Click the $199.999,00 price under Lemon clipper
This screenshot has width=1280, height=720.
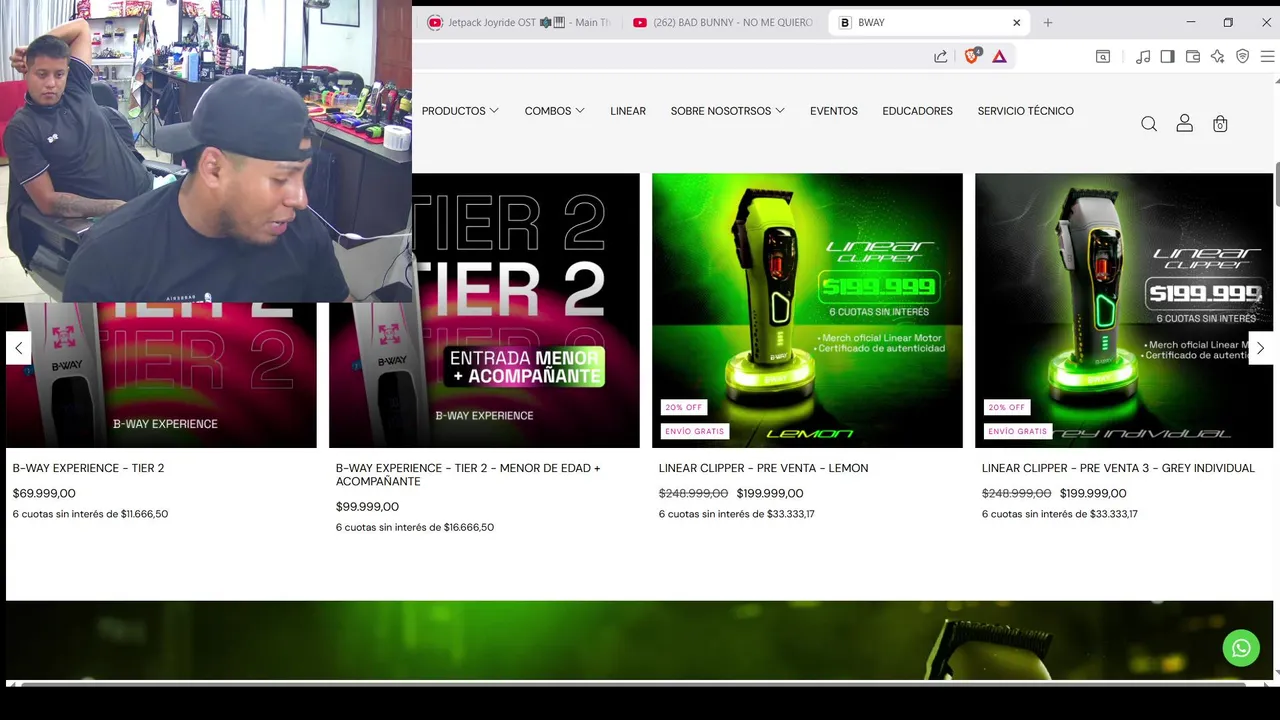770,493
